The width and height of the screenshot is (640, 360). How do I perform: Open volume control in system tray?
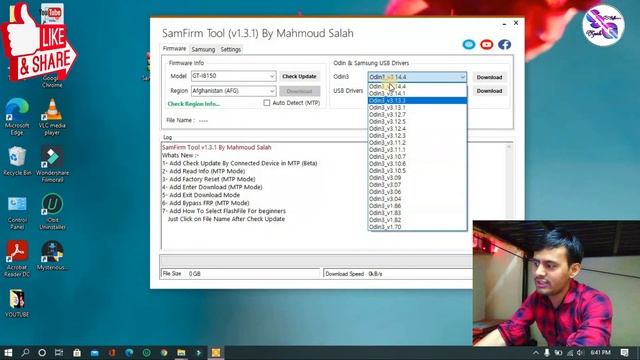(580, 353)
